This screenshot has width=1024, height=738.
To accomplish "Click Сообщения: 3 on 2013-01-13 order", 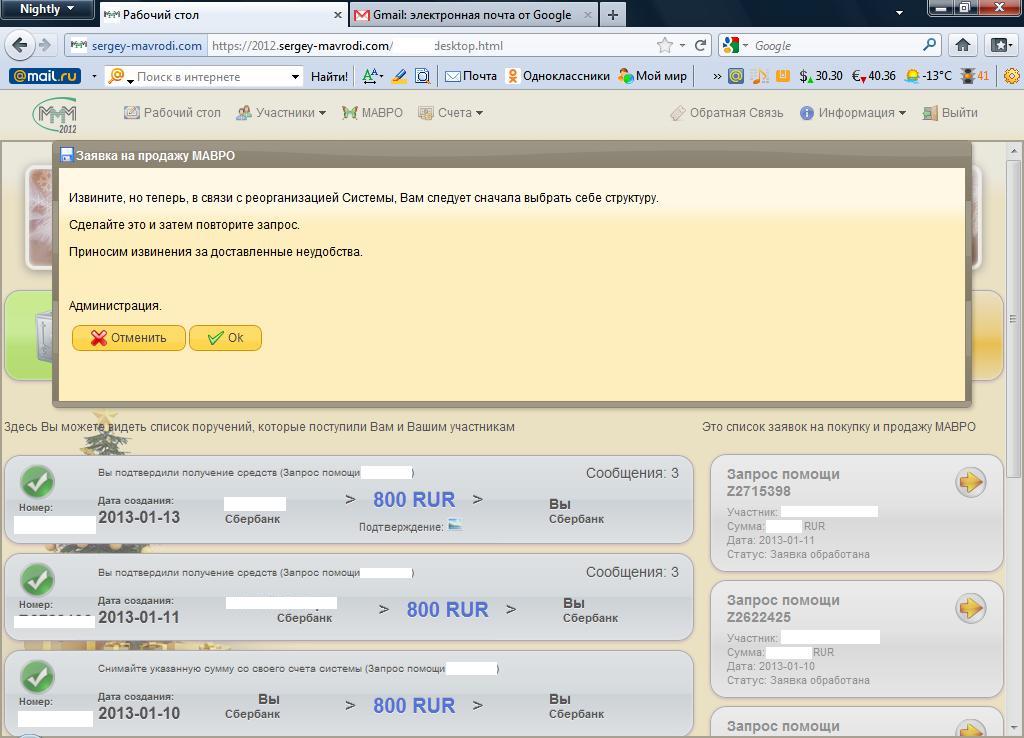I will click(x=632, y=473).
